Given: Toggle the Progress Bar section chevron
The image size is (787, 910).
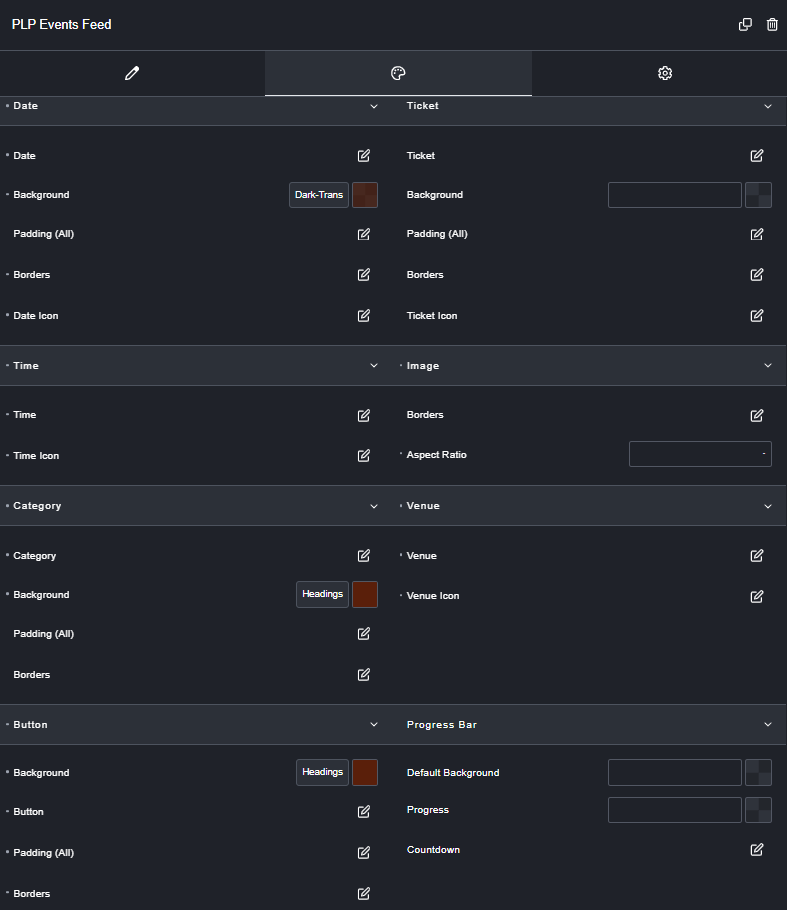Looking at the screenshot, I should (x=768, y=725).
